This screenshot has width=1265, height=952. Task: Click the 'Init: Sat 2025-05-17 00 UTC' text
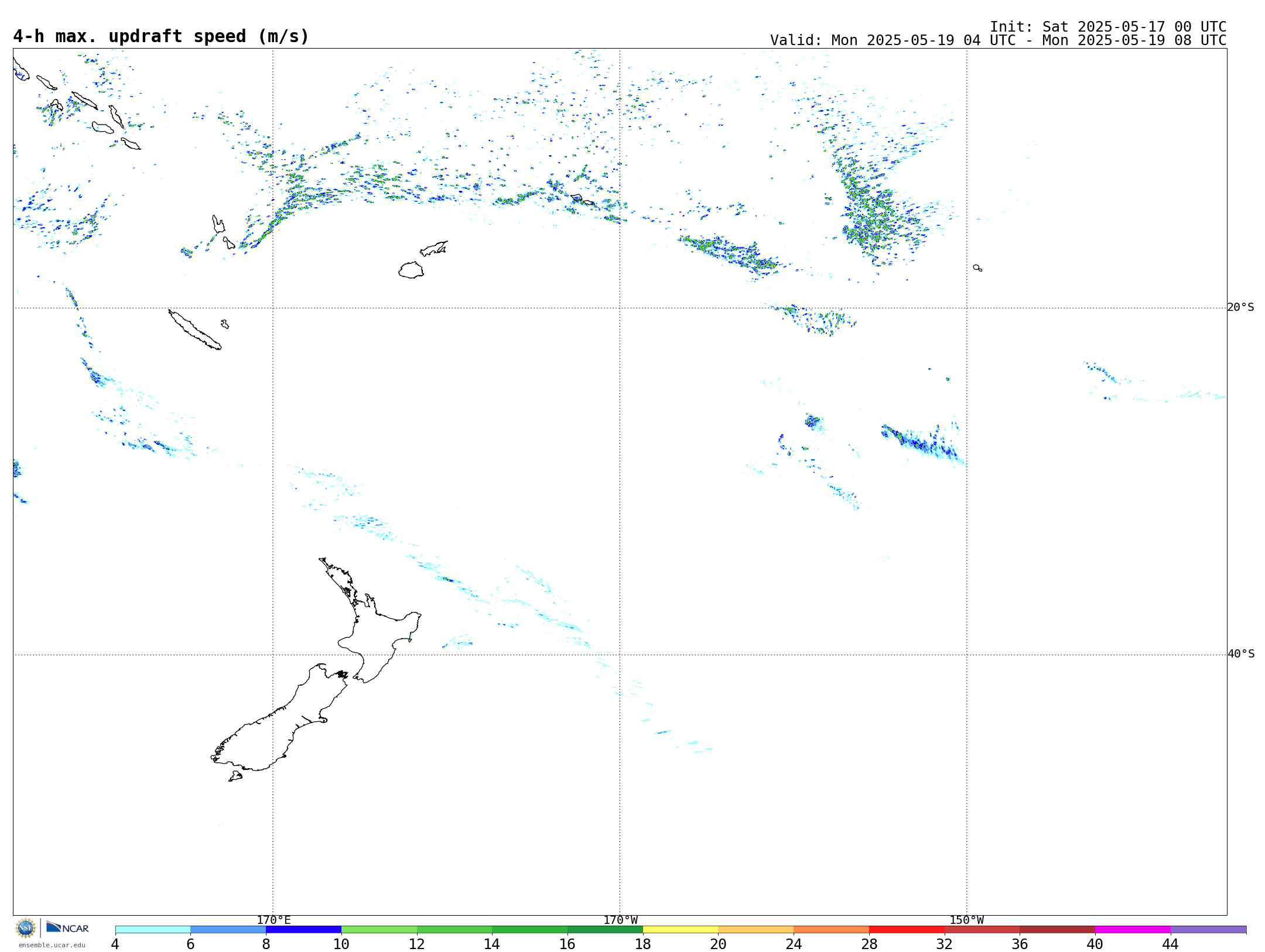click(1108, 27)
